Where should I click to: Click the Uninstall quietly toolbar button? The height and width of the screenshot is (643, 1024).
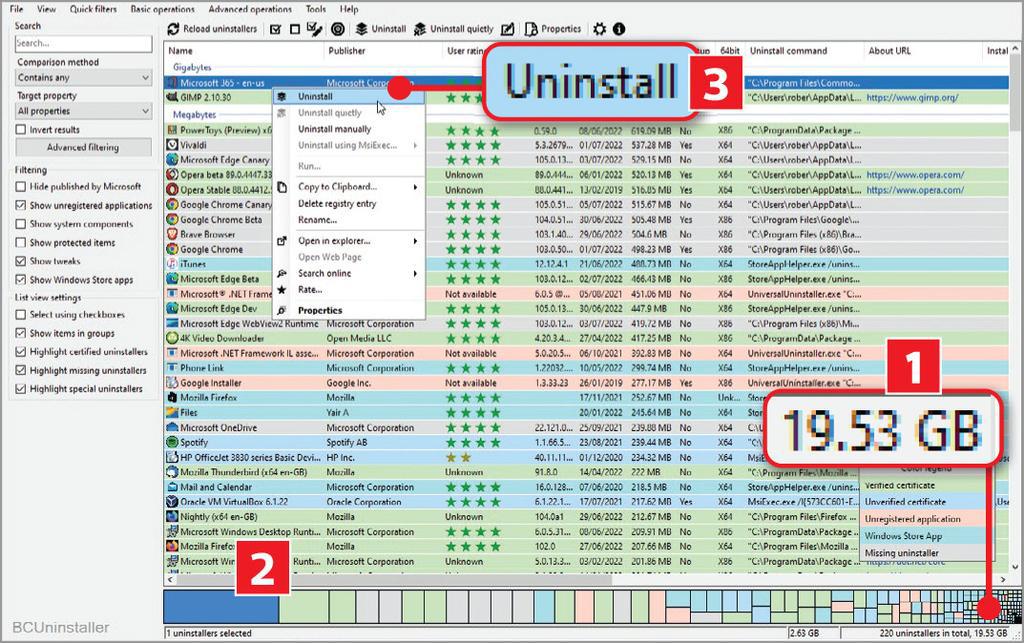click(454, 29)
